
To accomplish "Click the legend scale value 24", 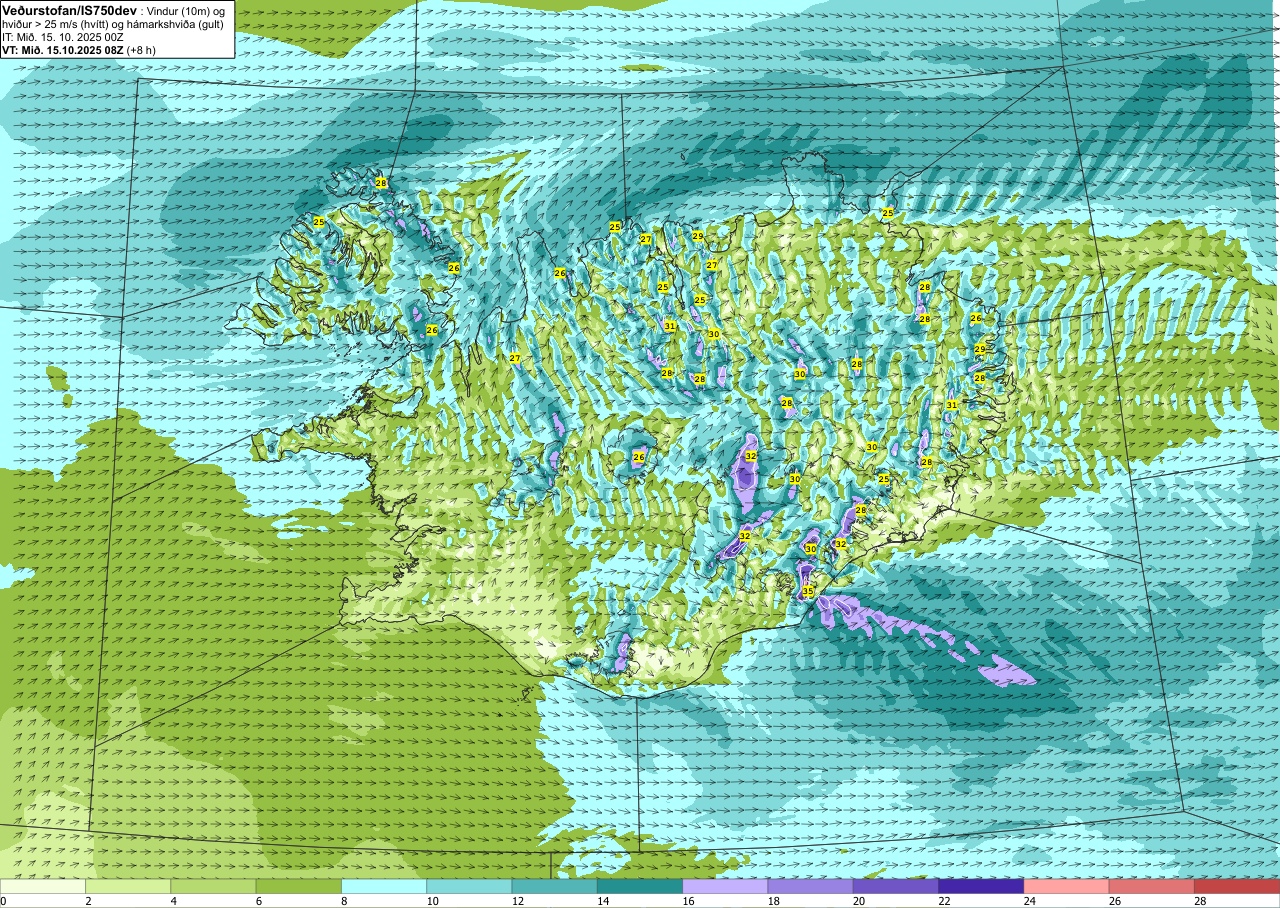I will click(1029, 901).
